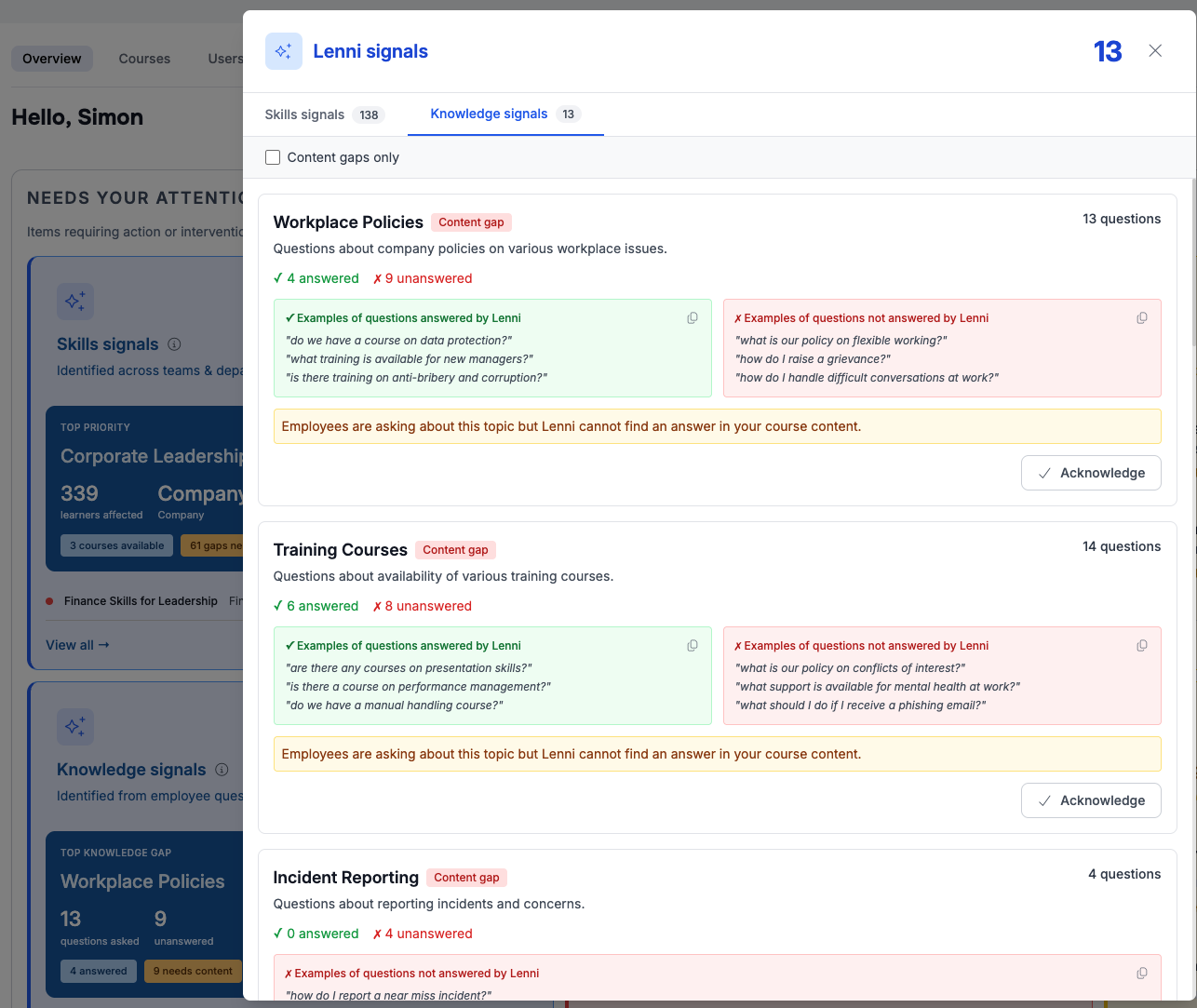Copy unanswered Workplace Policies example questions
The height and width of the screenshot is (1008, 1197).
point(1142,317)
